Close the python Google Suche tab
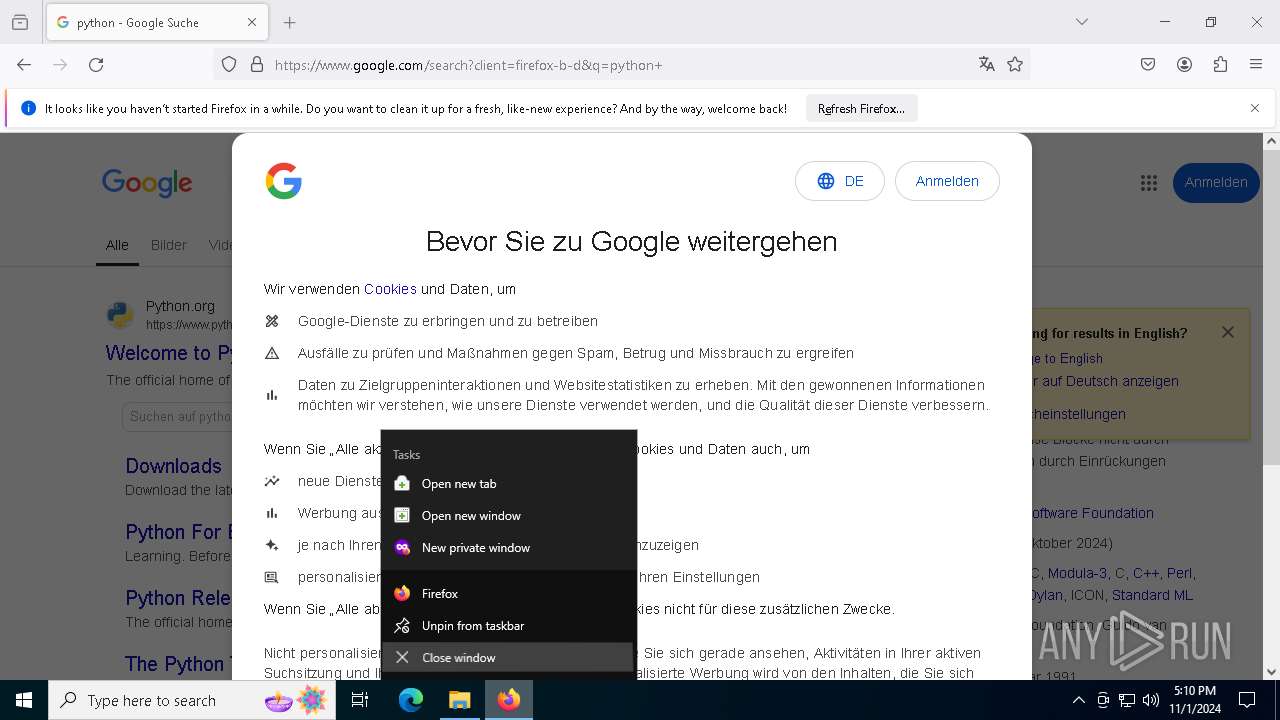 (x=252, y=22)
